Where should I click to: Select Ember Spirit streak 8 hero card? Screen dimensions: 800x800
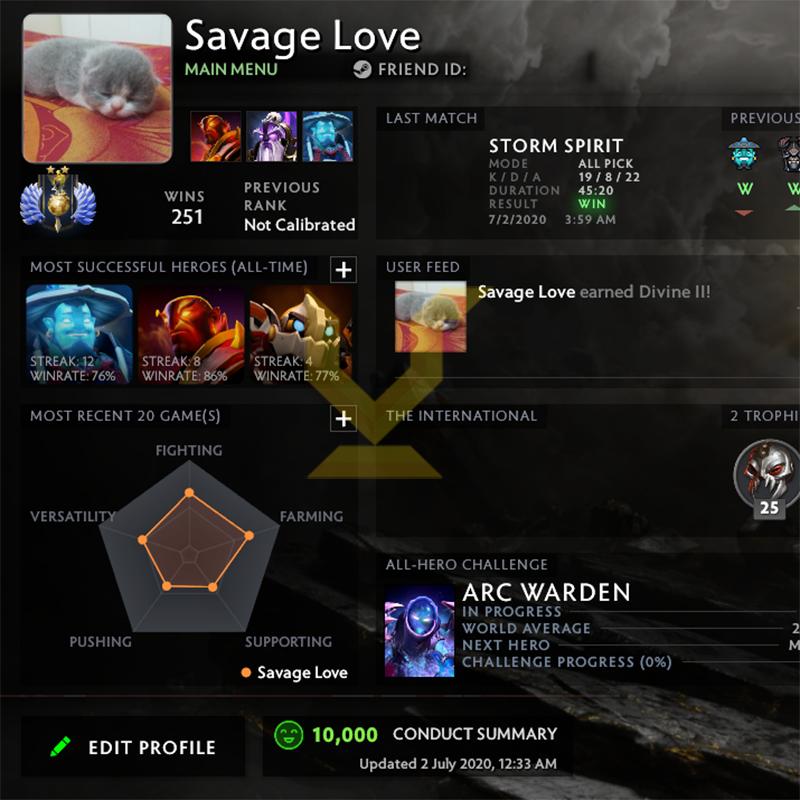tap(191, 334)
